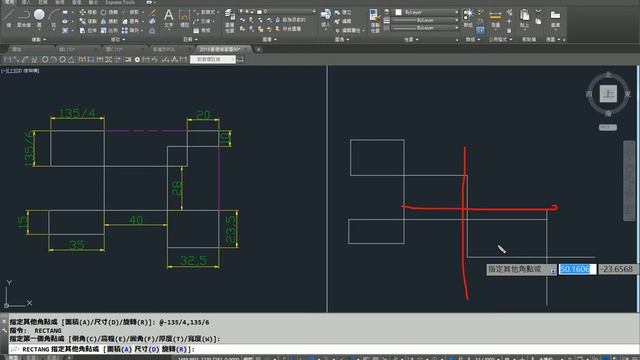Click the X coordinate input 50.1606
This screenshot has width=640, height=360.
pyautogui.click(x=577, y=269)
